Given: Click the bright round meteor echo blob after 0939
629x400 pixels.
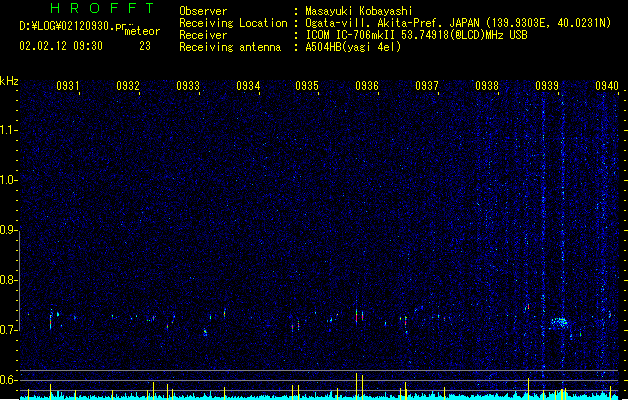Looking at the screenshot, I should coord(559,322).
